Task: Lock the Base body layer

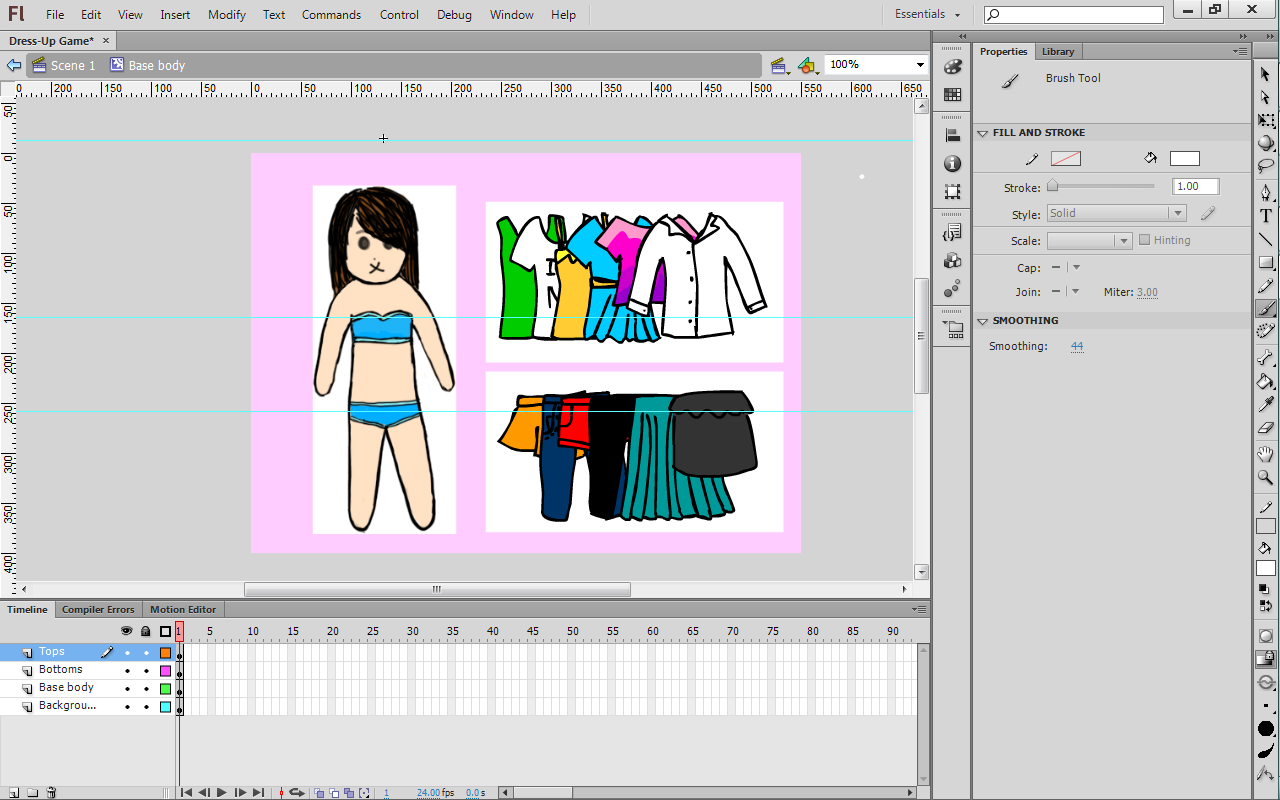Action: pos(146,688)
